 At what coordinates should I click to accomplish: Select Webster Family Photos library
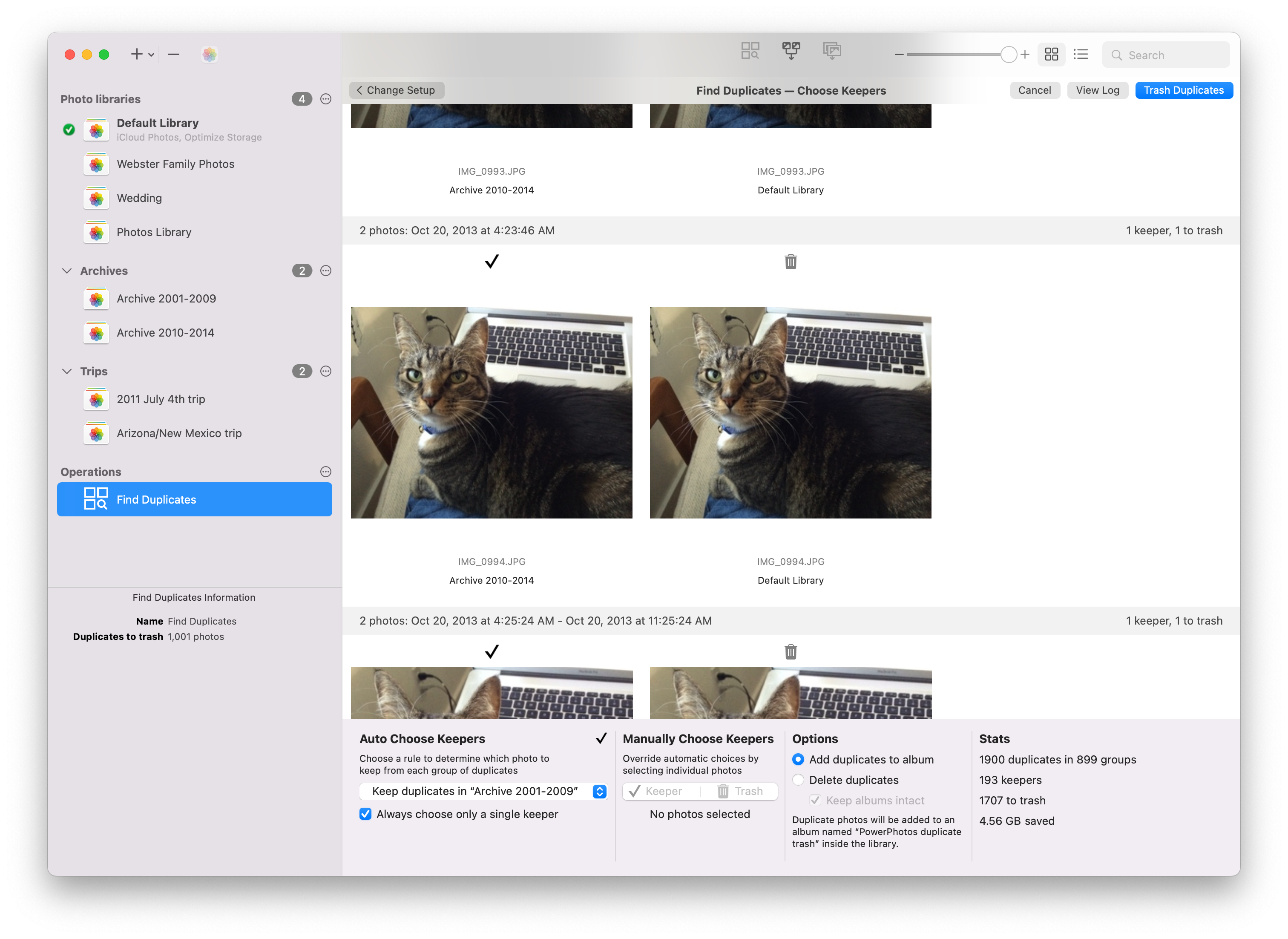pos(175,164)
